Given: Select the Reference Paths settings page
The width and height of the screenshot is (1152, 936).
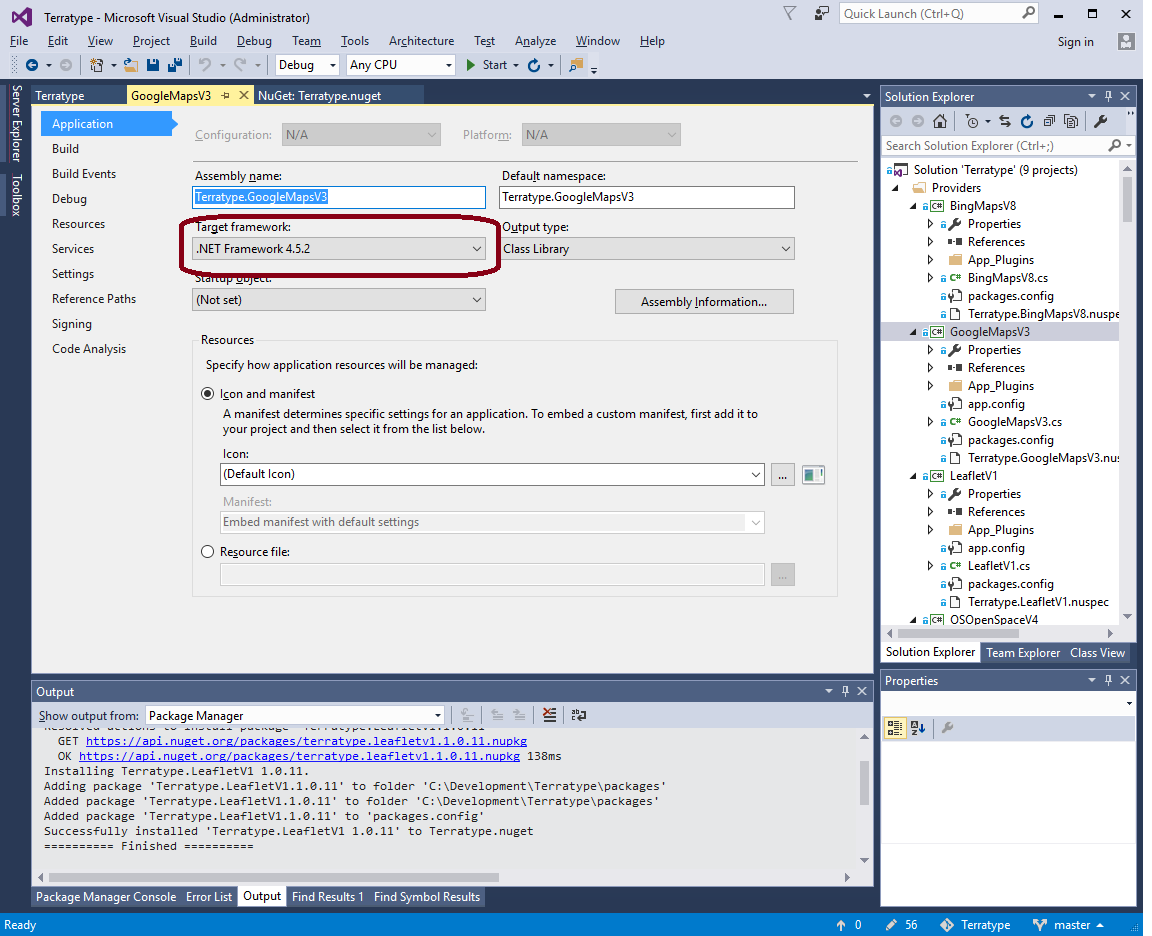Looking at the screenshot, I should point(94,299).
